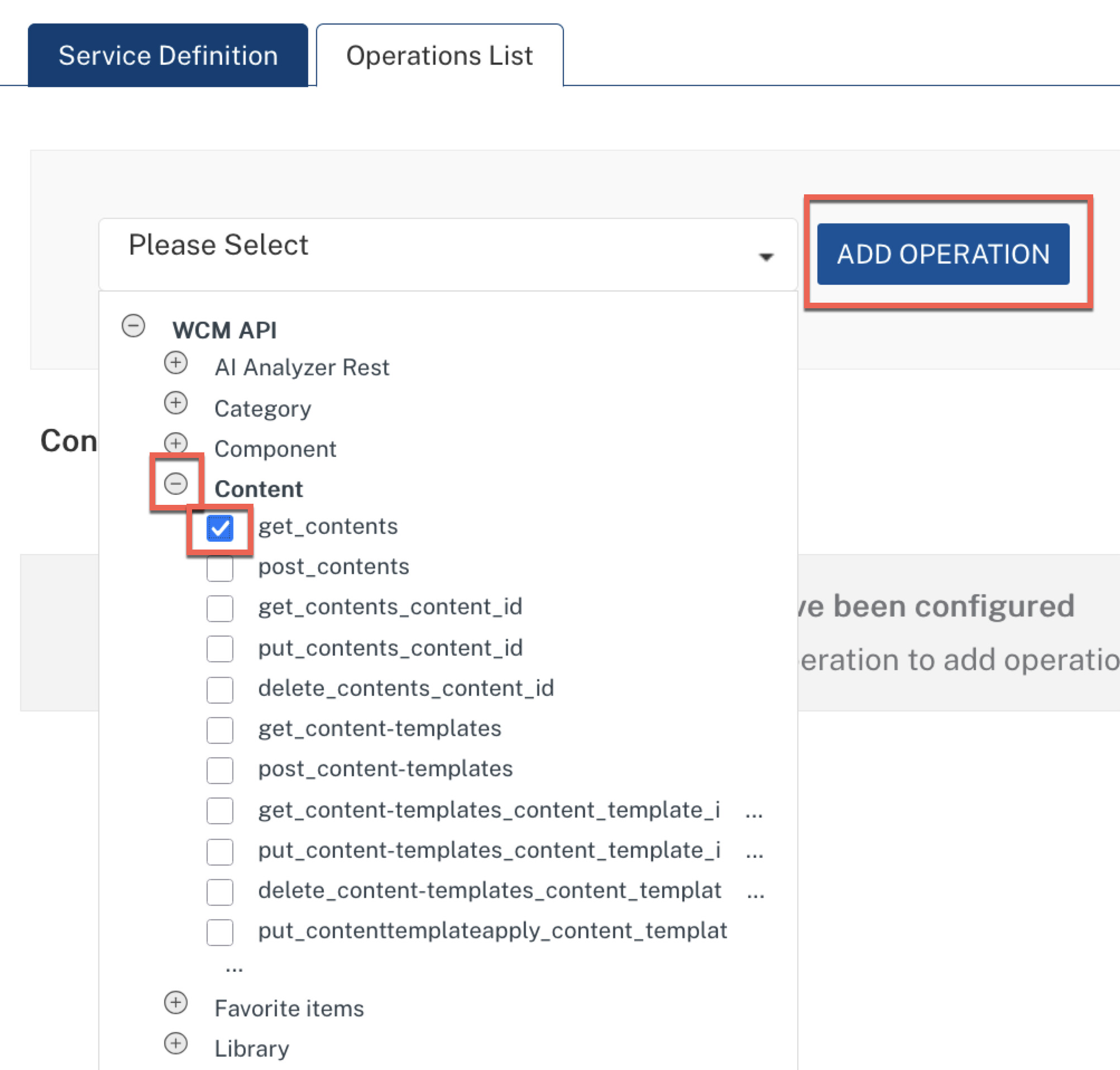1120x1070 pixels.
Task: Expand the Component tree node
Action: (176, 443)
